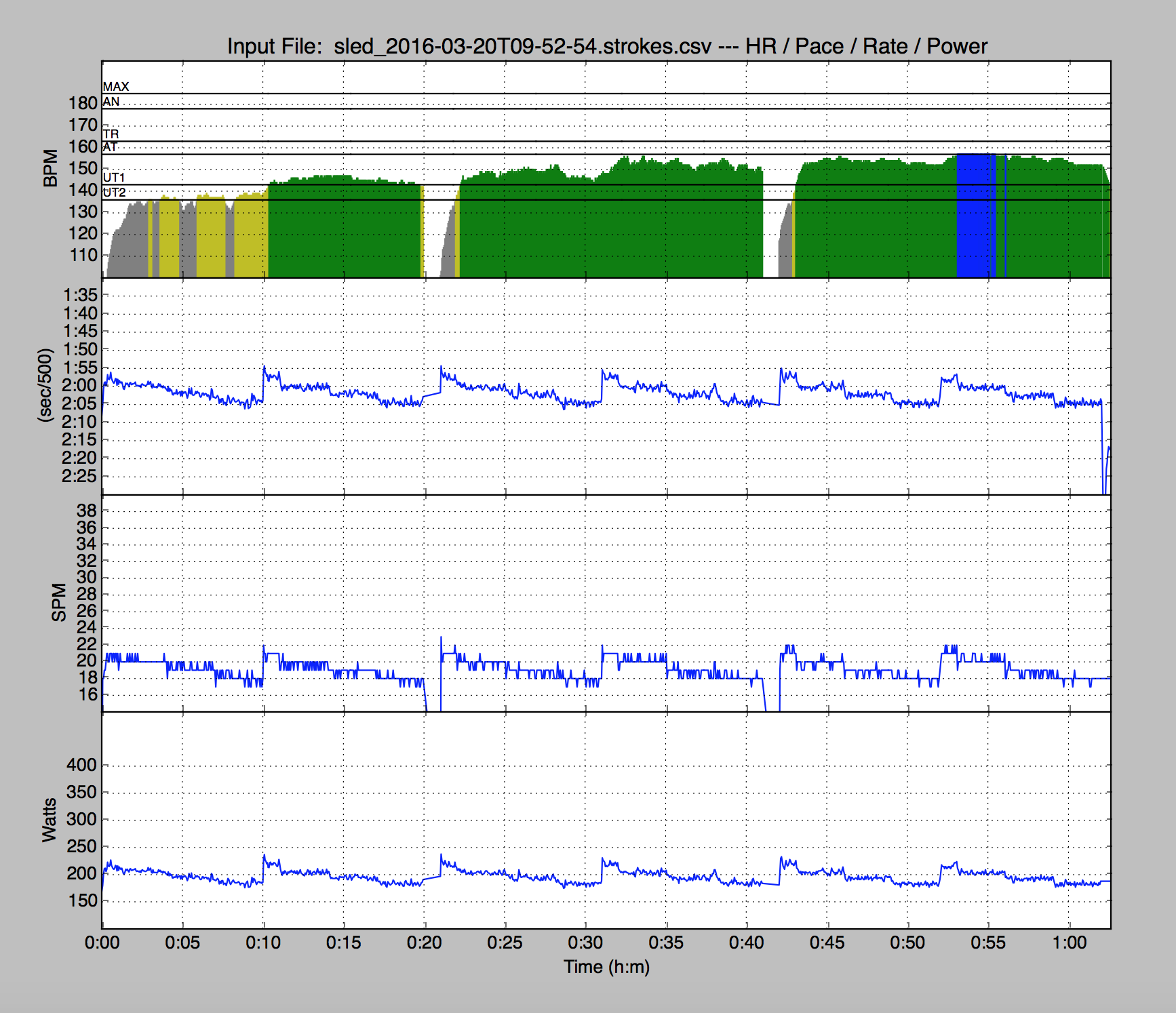Select the UT1 heart rate zone label
The width and height of the screenshot is (1176, 1013).
114,178
